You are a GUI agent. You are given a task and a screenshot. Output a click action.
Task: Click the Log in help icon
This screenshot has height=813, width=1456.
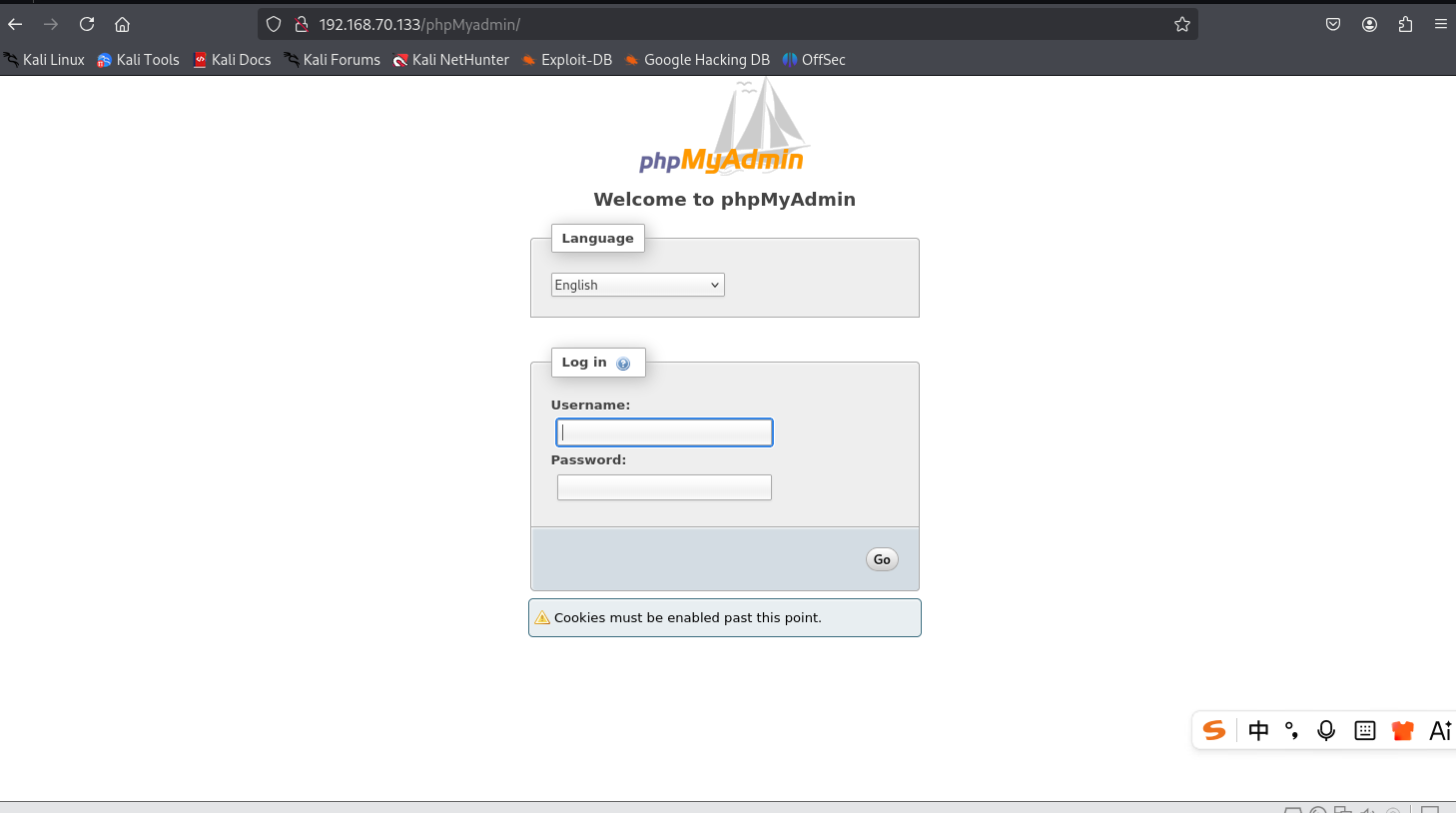[623, 364]
